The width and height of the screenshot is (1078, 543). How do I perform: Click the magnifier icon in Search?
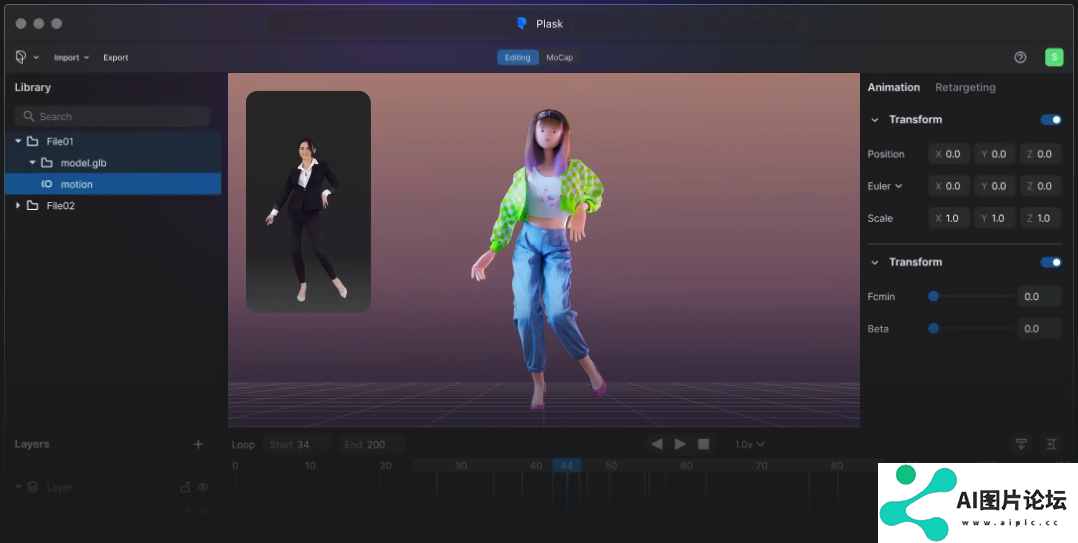coord(29,116)
